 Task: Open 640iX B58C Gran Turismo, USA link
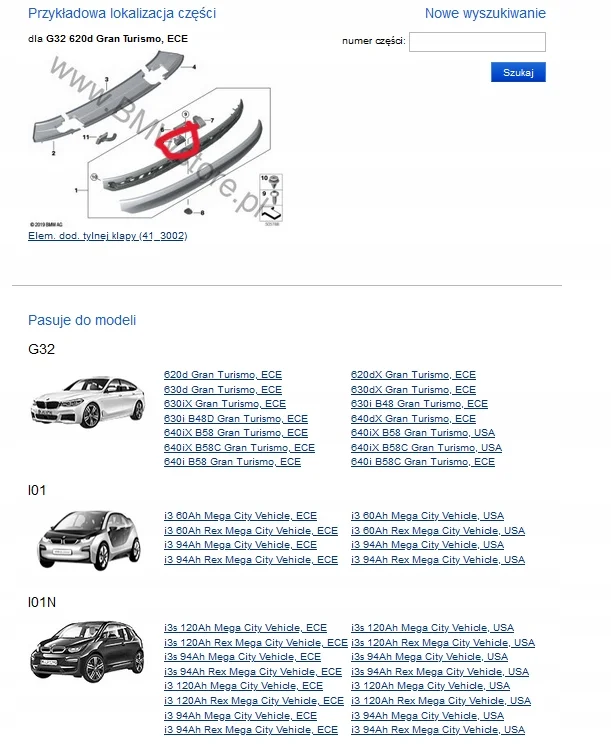click(x=426, y=448)
